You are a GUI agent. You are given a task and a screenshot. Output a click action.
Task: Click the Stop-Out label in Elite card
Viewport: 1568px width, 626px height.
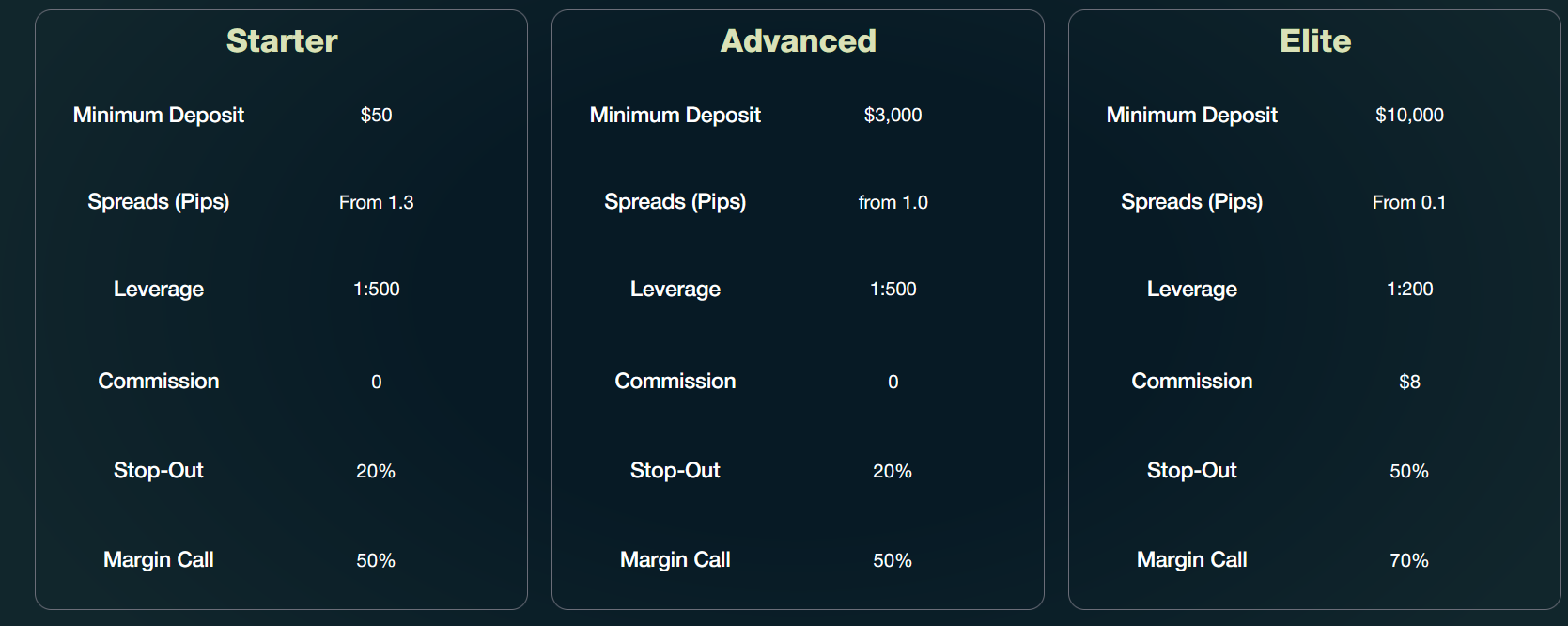click(x=1191, y=470)
